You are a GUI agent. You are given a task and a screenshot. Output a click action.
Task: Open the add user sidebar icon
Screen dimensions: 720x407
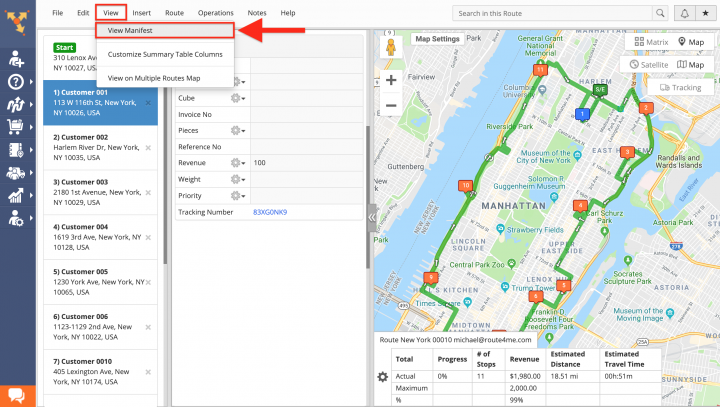[16, 59]
